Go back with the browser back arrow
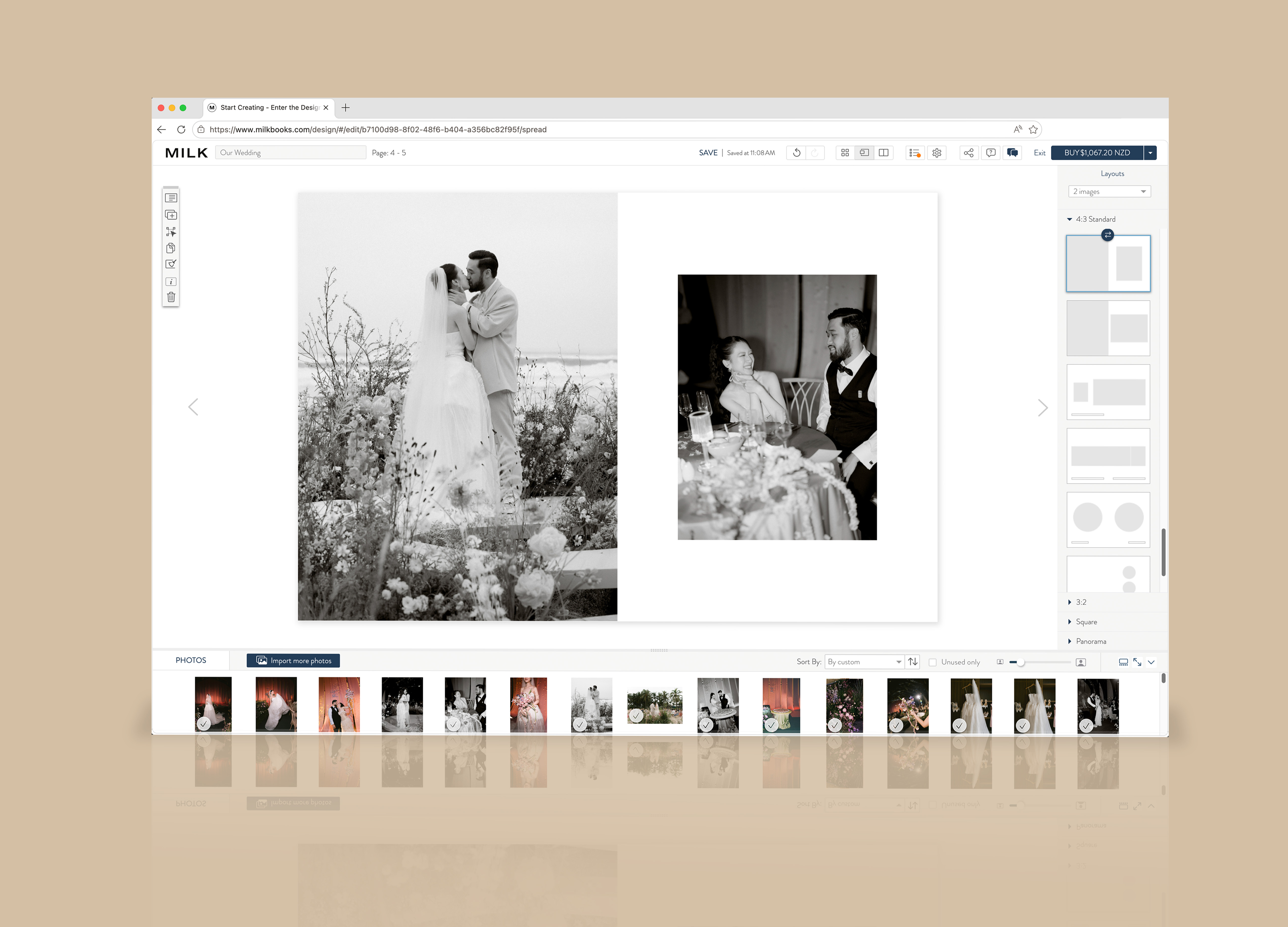The width and height of the screenshot is (1288, 927). pyautogui.click(x=162, y=130)
